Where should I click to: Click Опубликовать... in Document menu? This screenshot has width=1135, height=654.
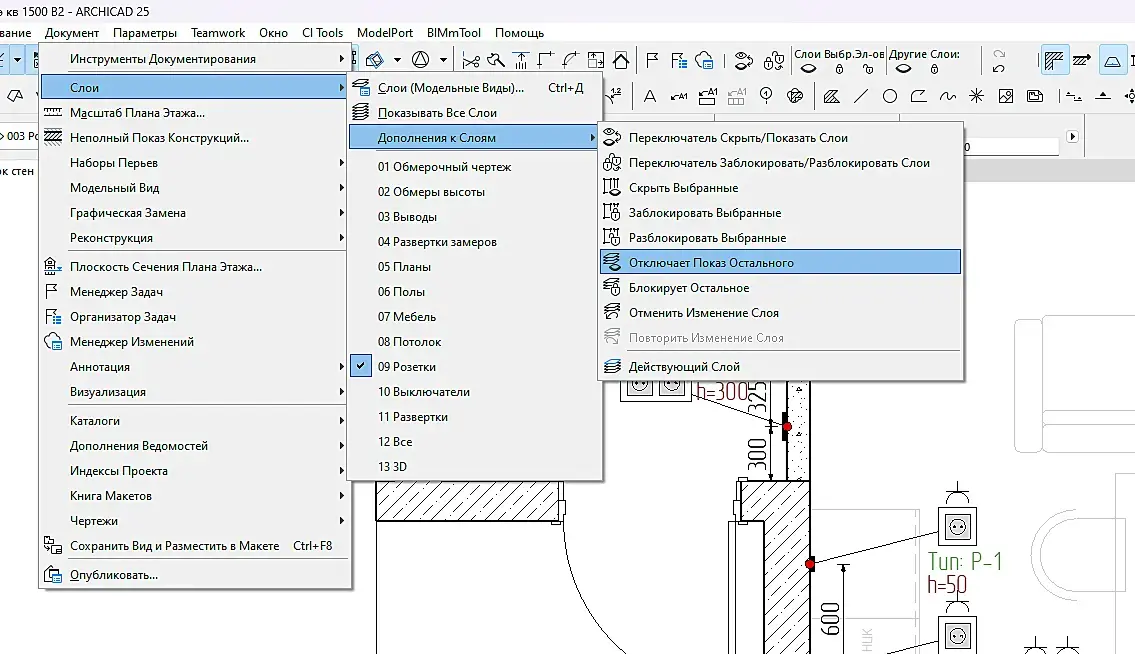tap(114, 575)
